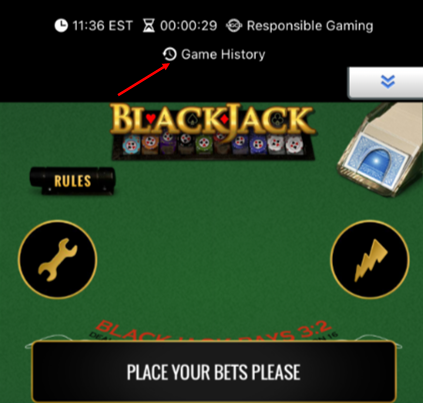Select the light blue chip in tray

[131, 146]
